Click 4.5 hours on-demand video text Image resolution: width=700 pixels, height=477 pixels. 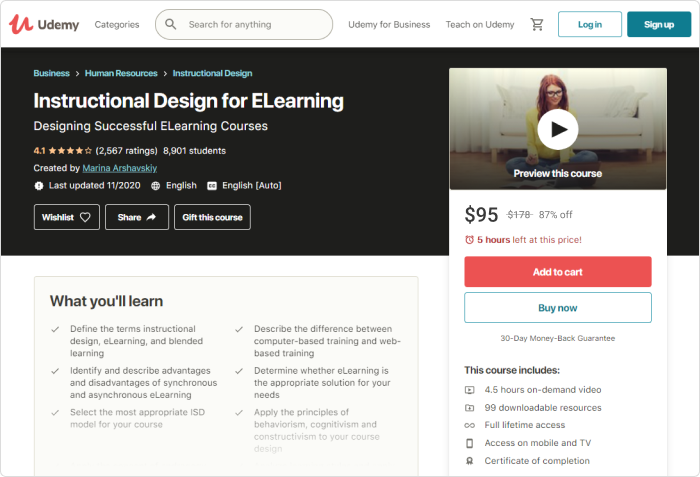pyautogui.click(x=543, y=390)
